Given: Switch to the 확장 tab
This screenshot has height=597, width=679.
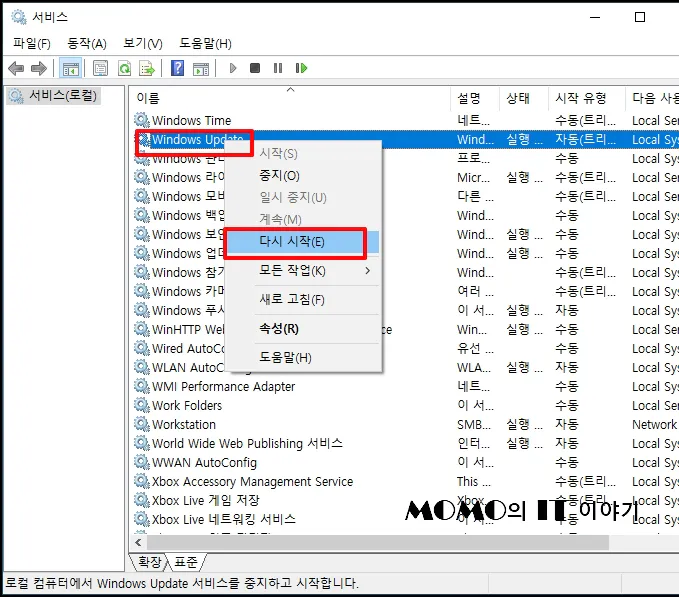Looking at the screenshot, I should tap(150, 562).
